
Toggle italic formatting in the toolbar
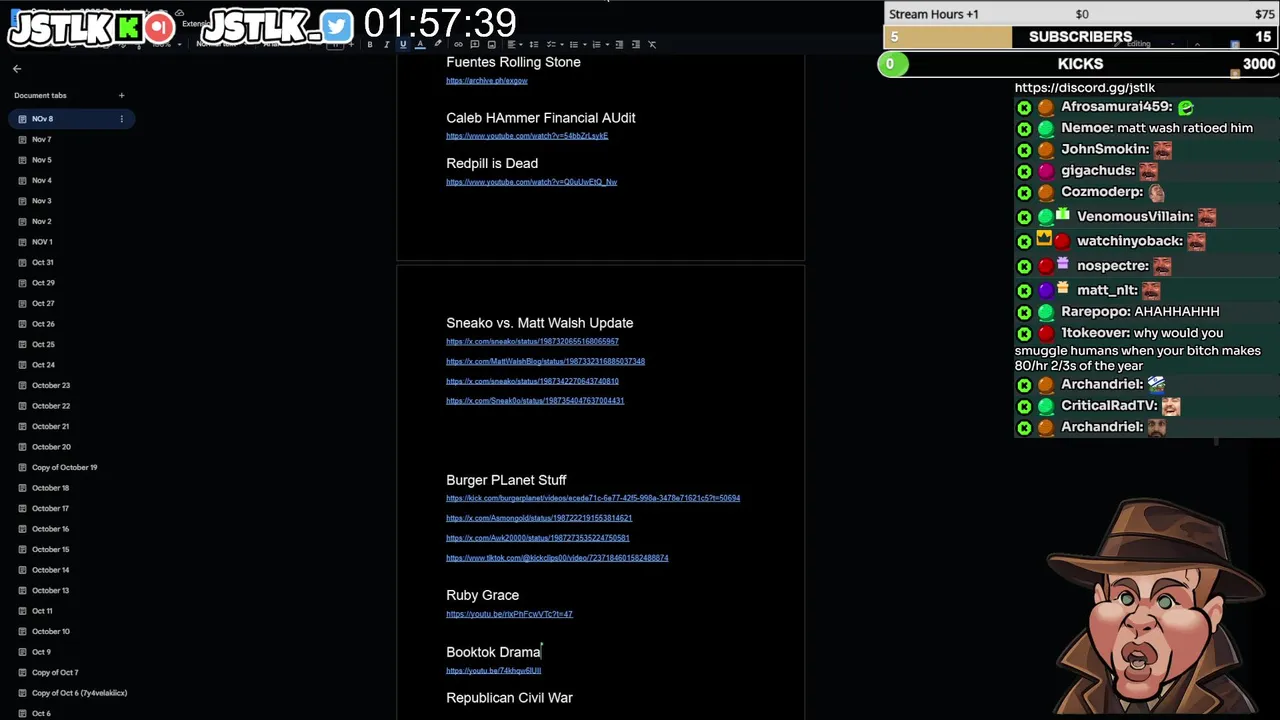point(387,44)
